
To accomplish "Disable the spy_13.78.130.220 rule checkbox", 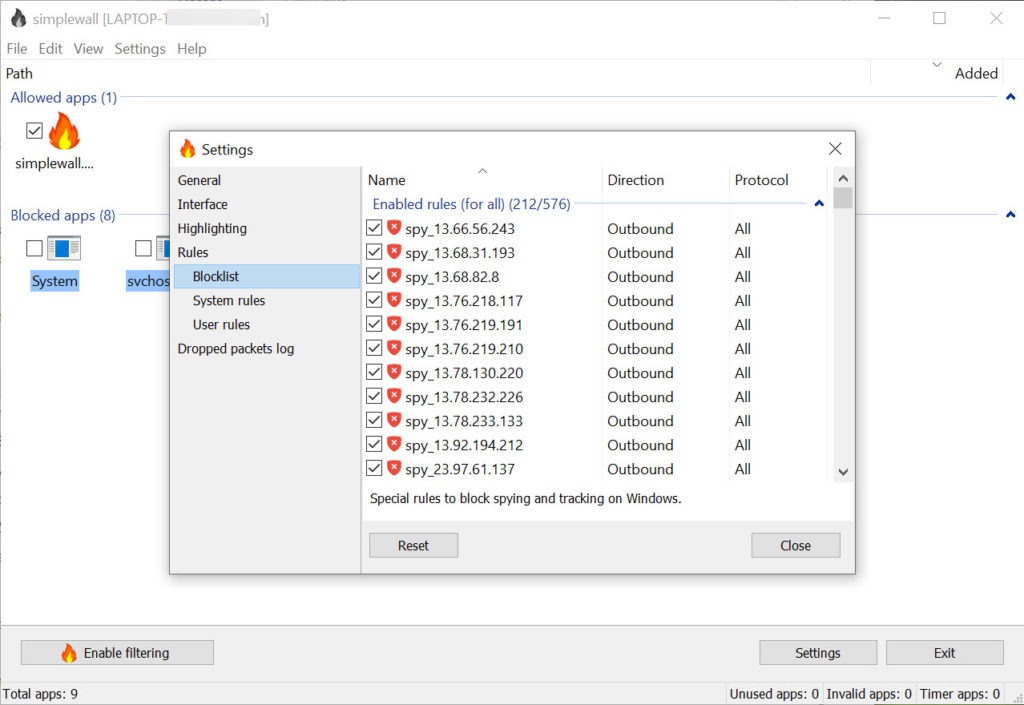I will pos(374,372).
